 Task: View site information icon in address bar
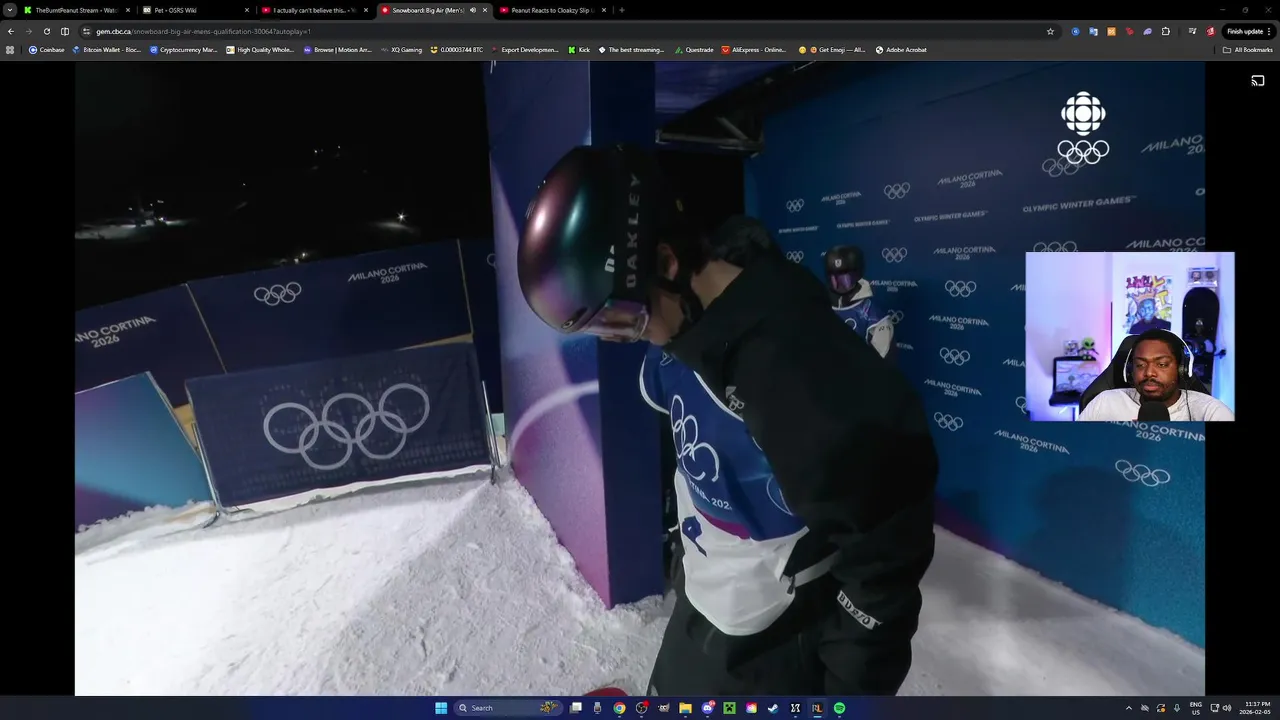[x=89, y=31]
